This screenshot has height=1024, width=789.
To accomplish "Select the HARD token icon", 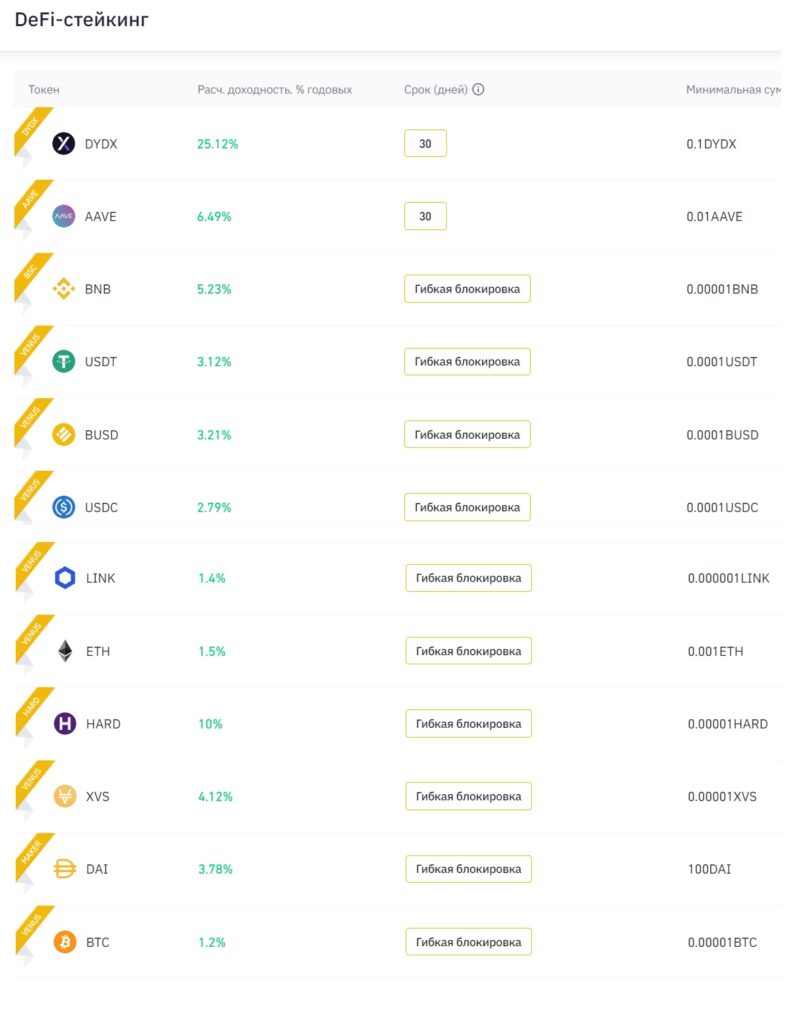I will 65,724.
